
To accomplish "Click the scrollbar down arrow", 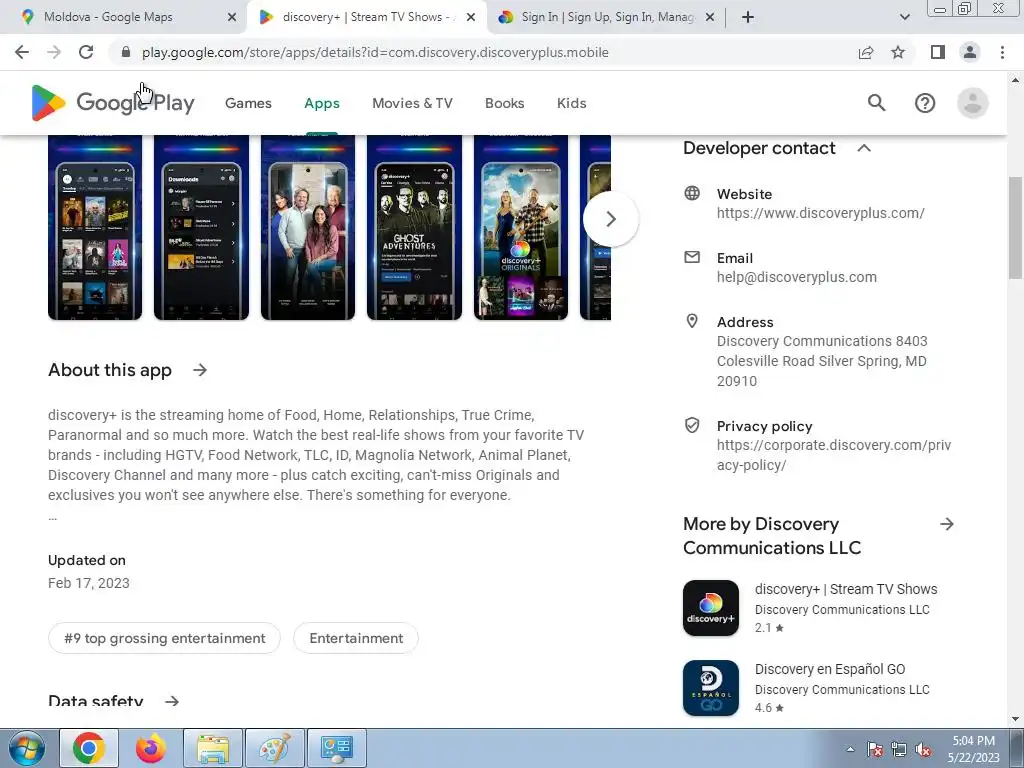I will 1016,720.
